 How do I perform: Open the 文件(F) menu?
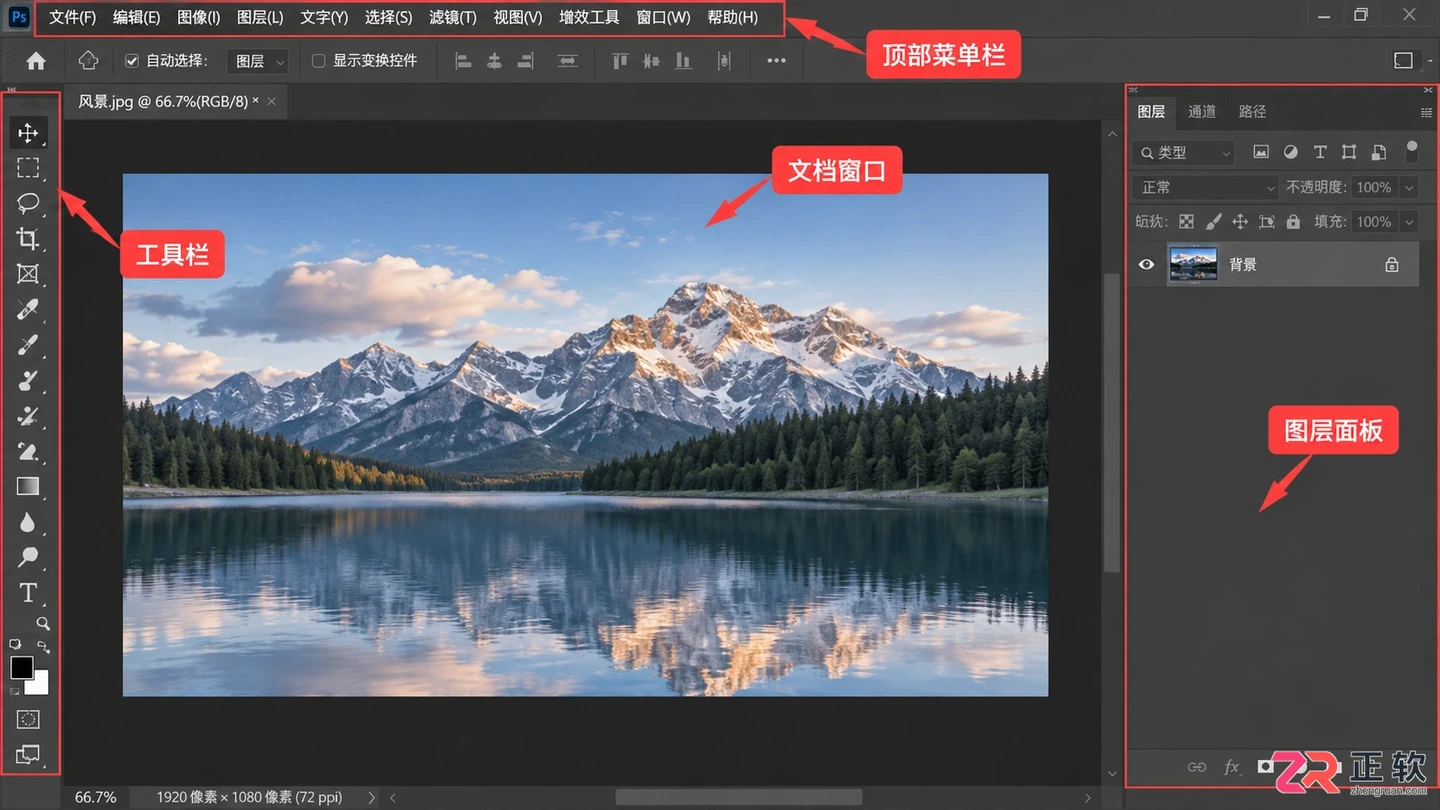click(73, 17)
